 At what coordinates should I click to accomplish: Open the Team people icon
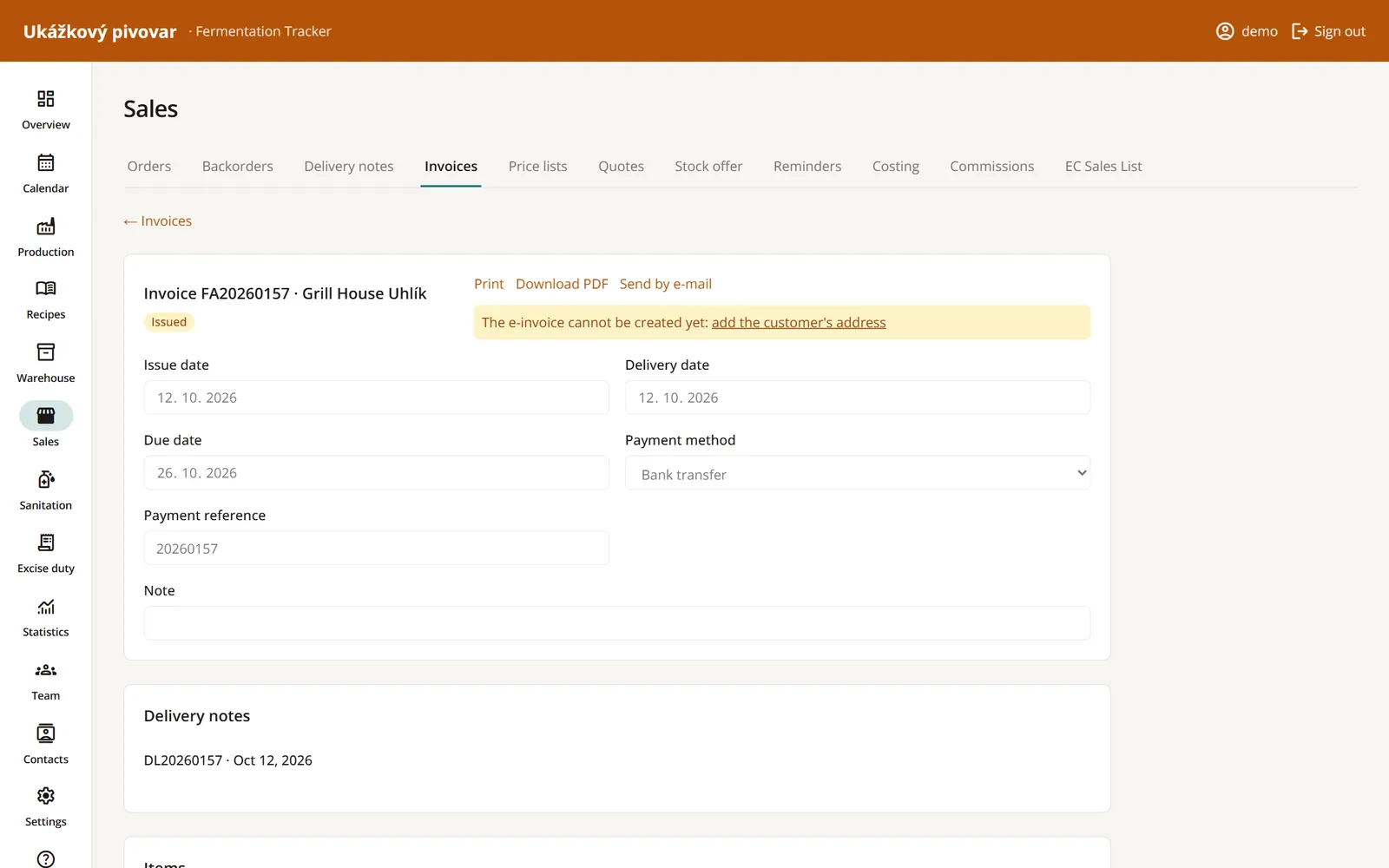pyautogui.click(x=46, y=670)
